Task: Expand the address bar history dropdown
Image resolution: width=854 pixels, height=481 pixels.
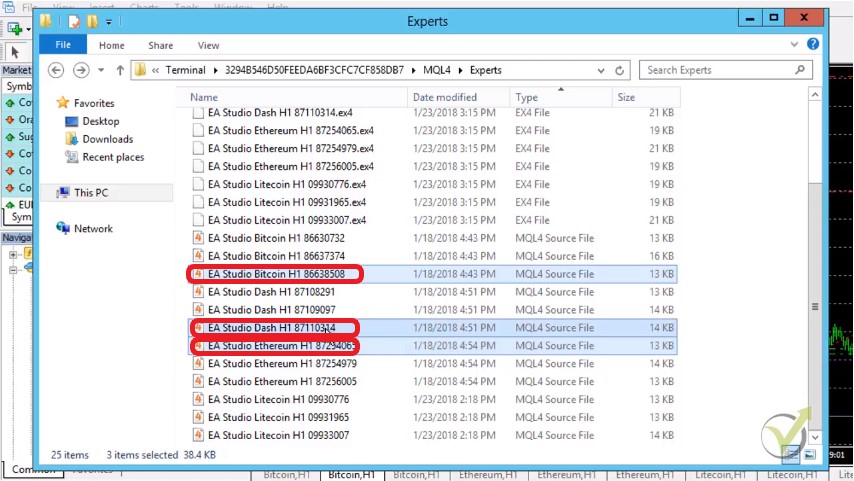Action: click(601, 70)
